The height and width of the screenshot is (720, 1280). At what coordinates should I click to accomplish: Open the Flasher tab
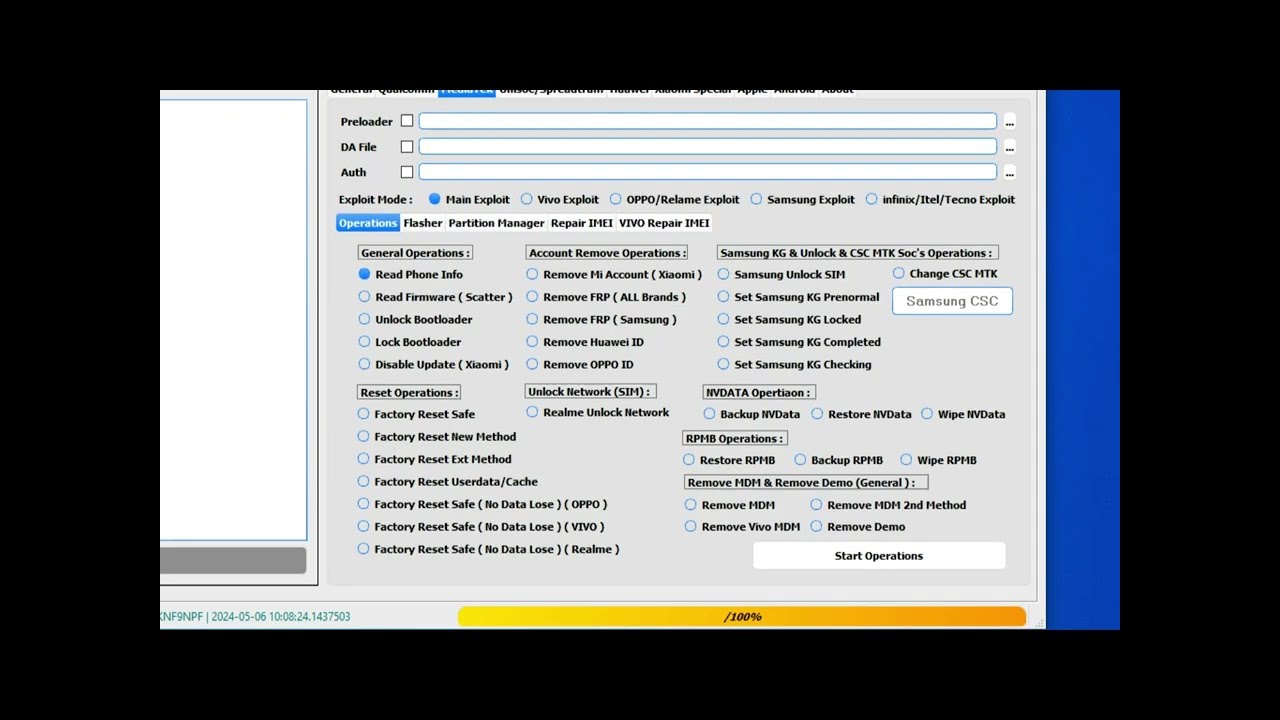coord(423,223)
